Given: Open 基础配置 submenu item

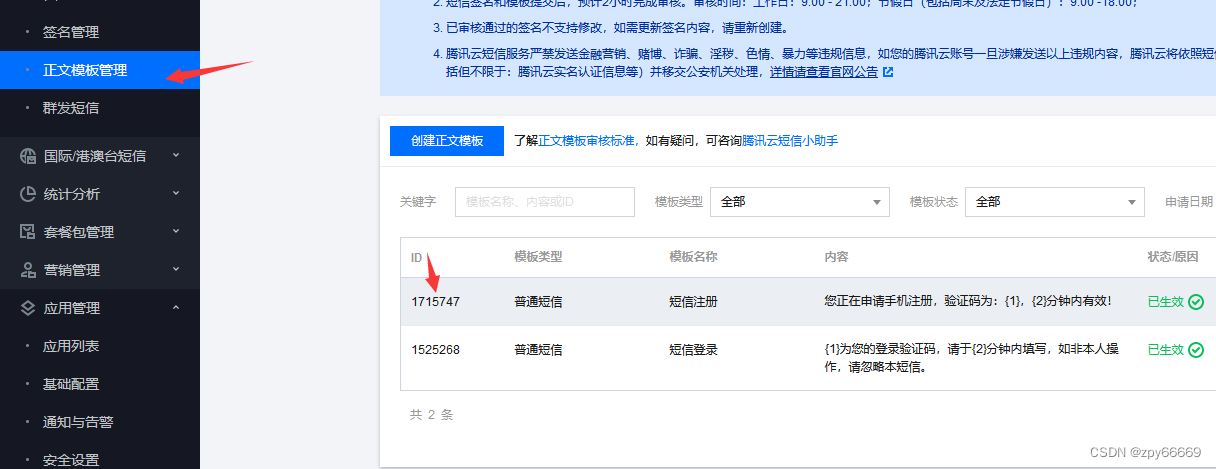Looking at the screenshot, I should [x=70, y=384].
